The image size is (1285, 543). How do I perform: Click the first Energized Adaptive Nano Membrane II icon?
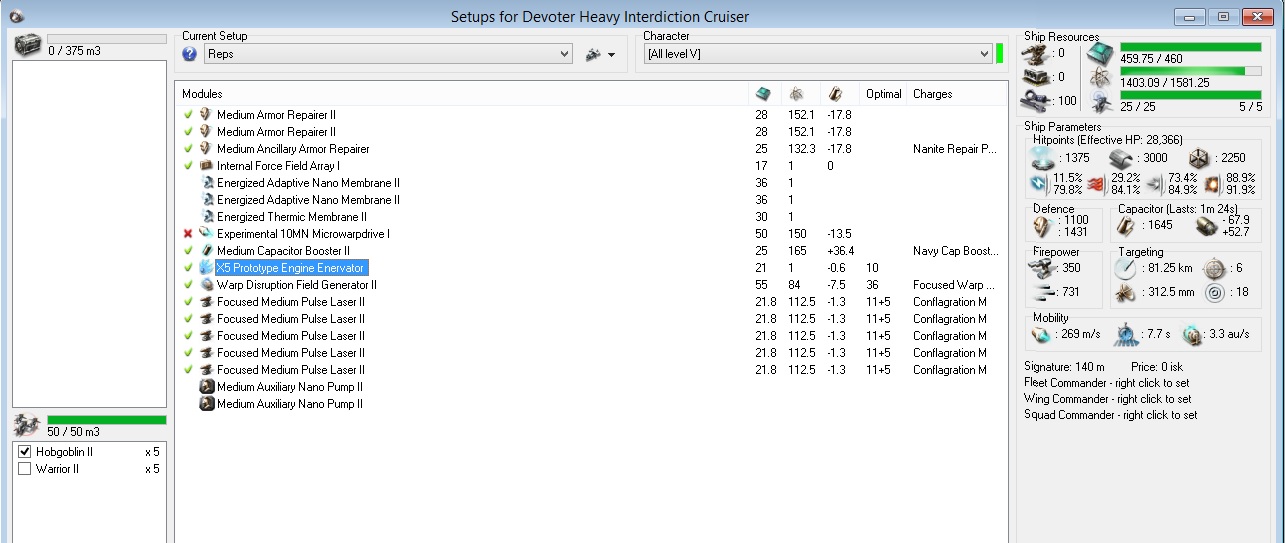coord(207,183)
